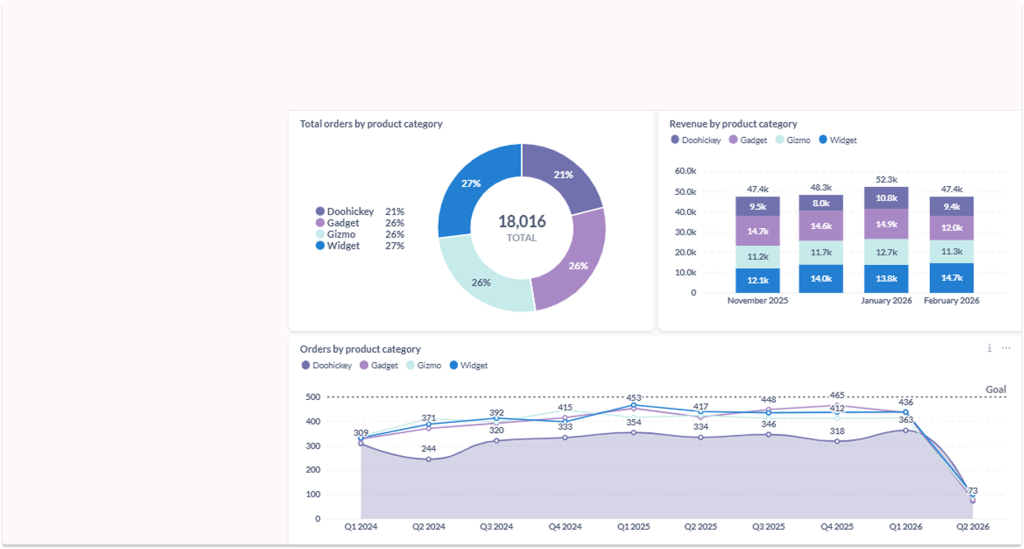Click the 453 peak point at Q1 2025
This screenshot has width=1024, height=549.
point(633,405)
